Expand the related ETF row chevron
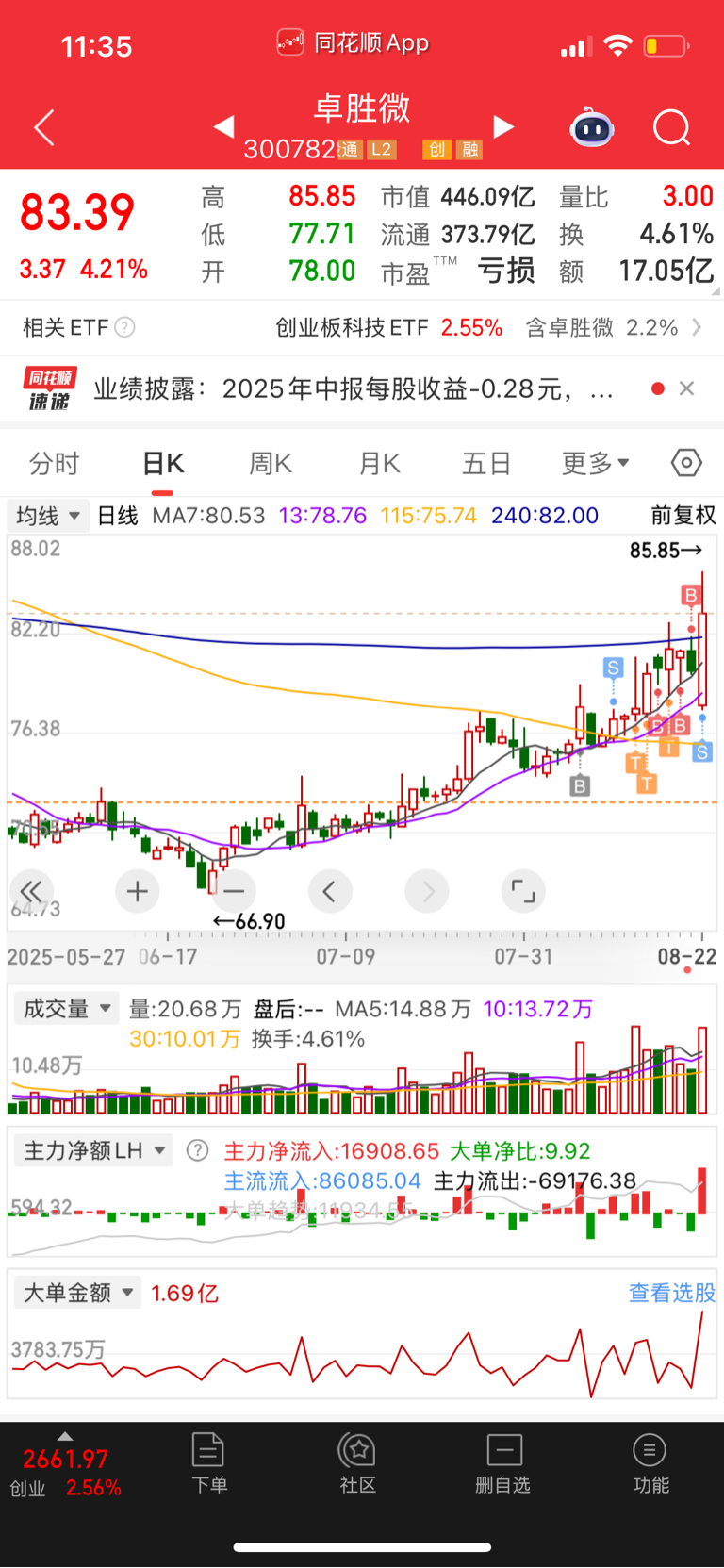 (697, 327)
